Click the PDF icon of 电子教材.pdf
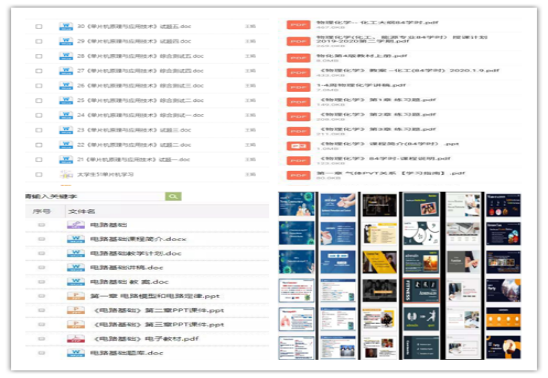 point(76,339)
